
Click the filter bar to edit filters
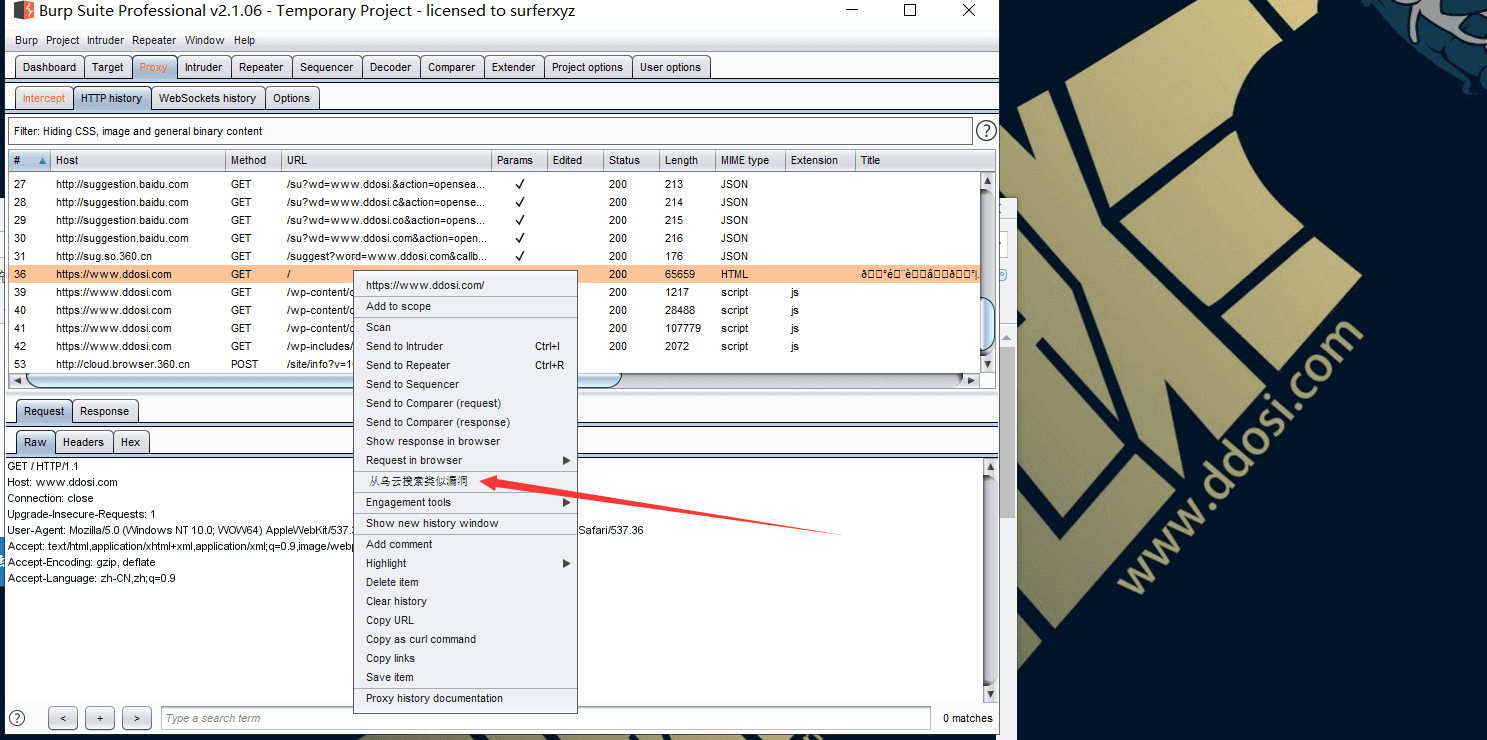(x=490, y=131)
